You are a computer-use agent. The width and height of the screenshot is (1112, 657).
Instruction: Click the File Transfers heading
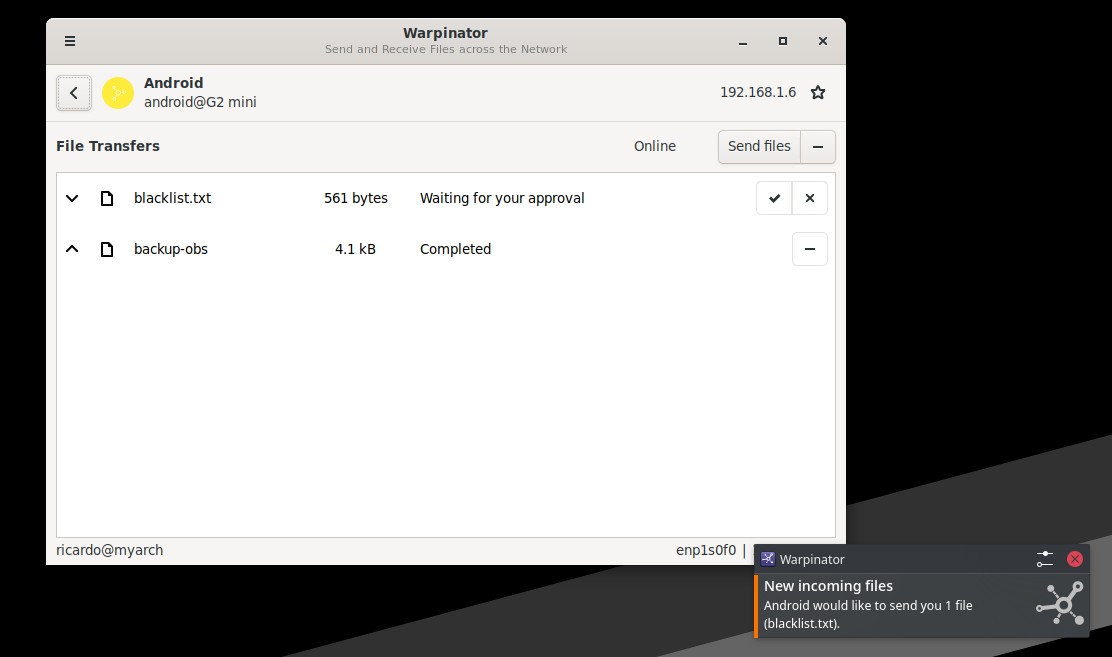[108, 146]
